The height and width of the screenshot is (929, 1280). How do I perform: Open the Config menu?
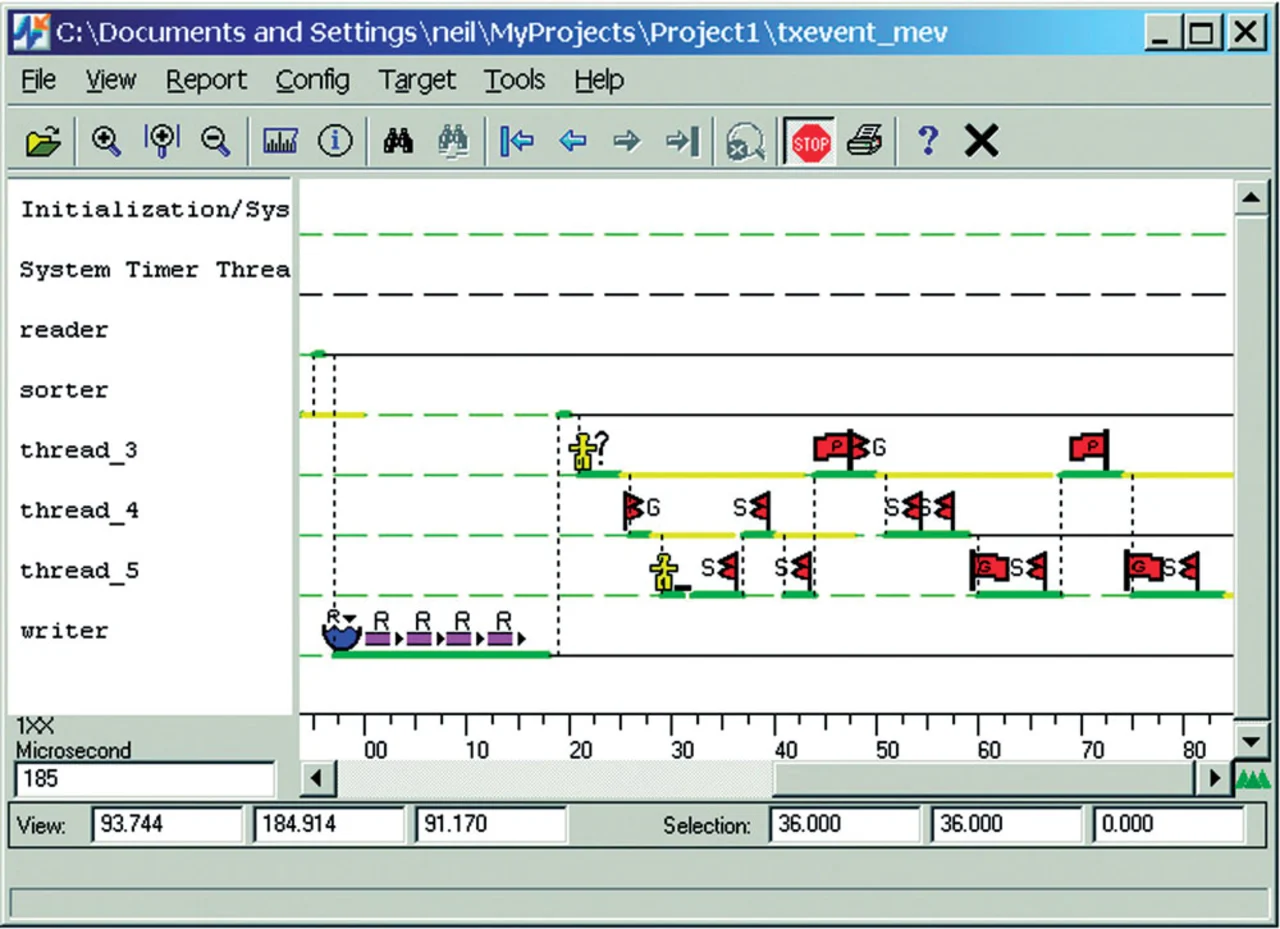pyautogui.click(x=313, y=80)
